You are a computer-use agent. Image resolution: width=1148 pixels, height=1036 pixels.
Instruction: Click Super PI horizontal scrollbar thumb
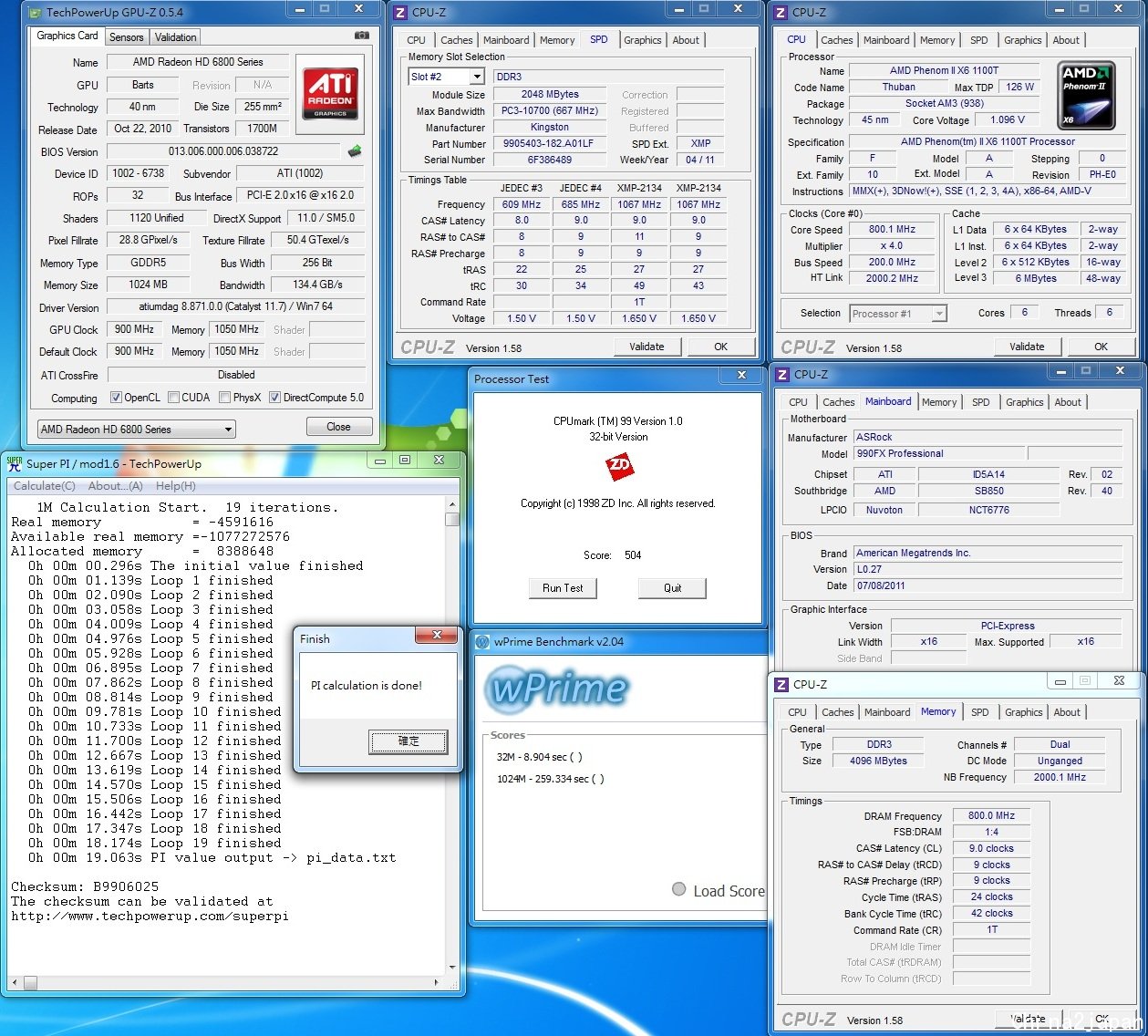pos(30,983)
